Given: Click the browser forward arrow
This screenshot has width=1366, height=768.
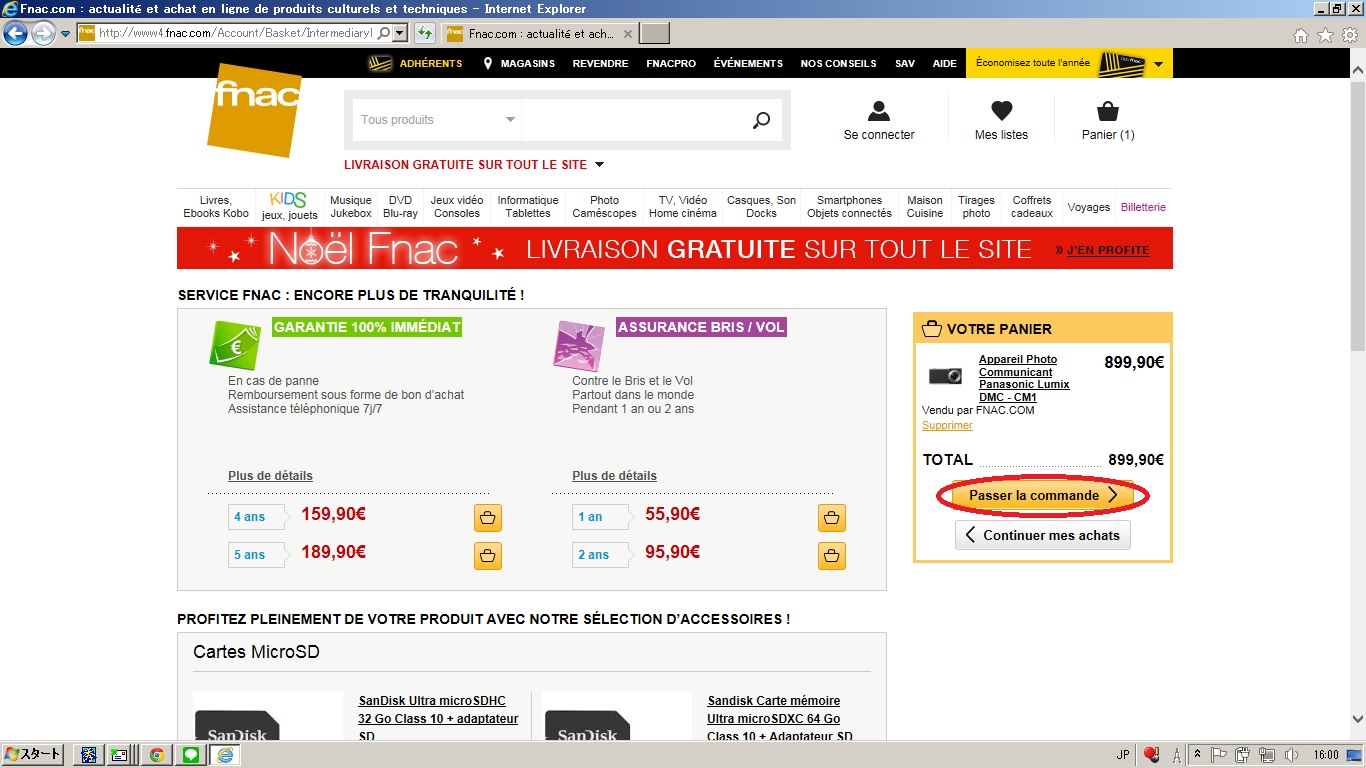Looking at the screenshot, I should point(43,33).
